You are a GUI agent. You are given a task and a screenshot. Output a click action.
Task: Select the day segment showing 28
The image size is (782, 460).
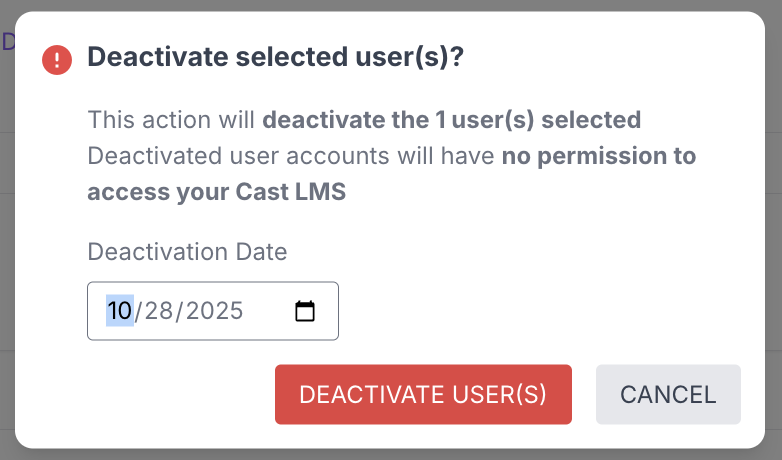[158, 311]
